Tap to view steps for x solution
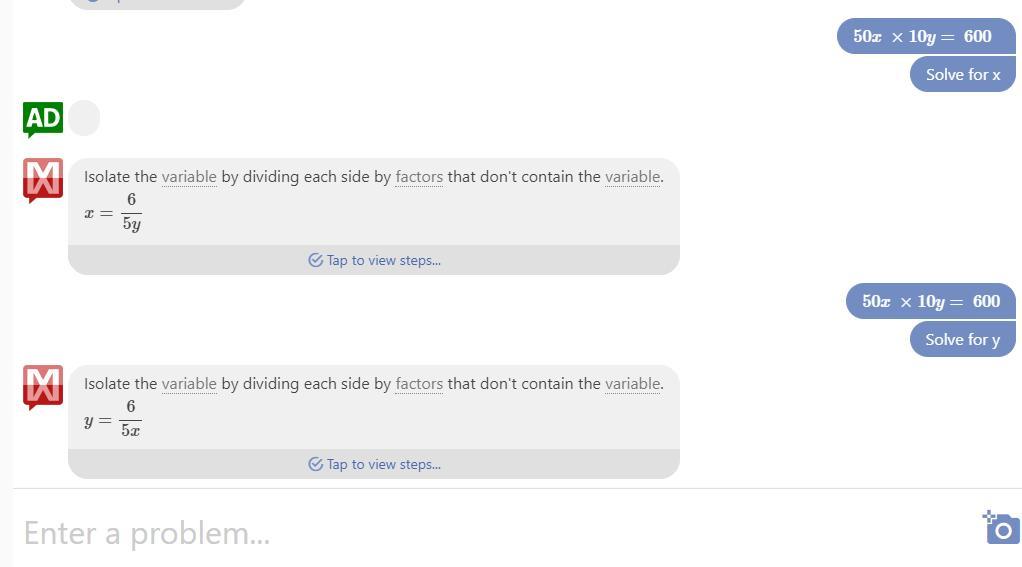 [x=374, y=260]
